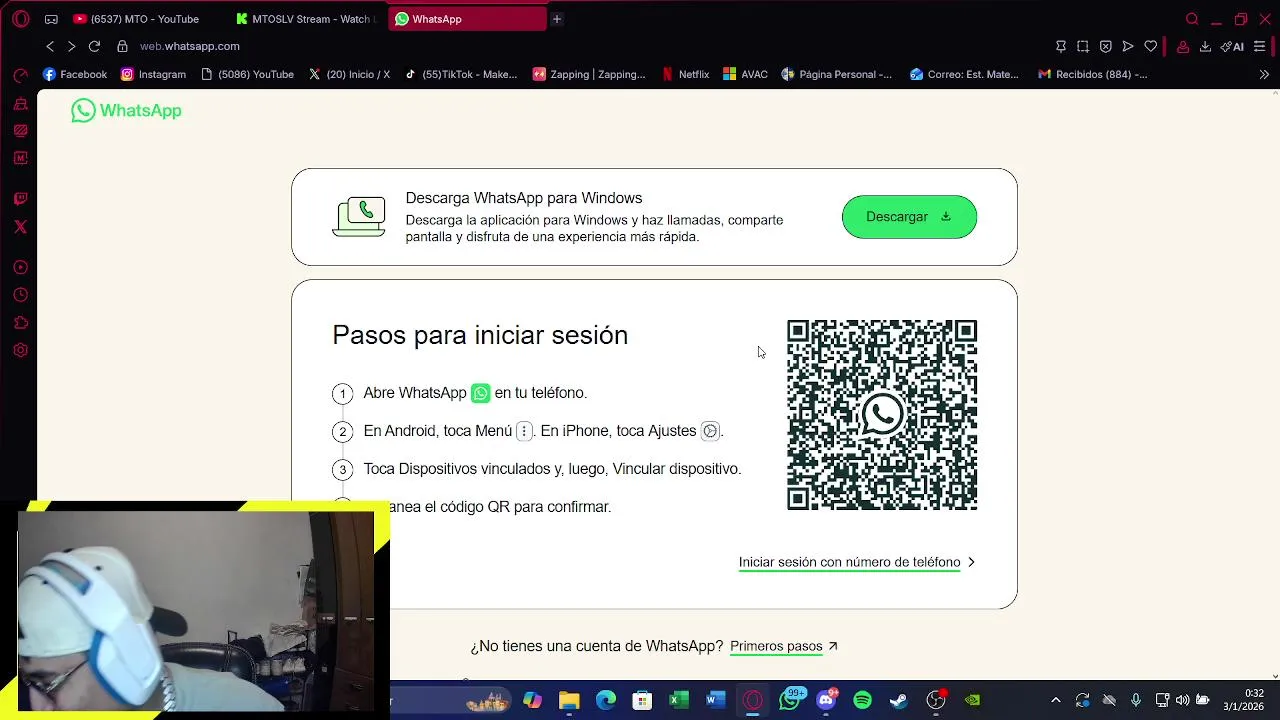Open the X (Twitter) sidebar panel
Viewport: 1280px width, 720px height.
(20, 227)
